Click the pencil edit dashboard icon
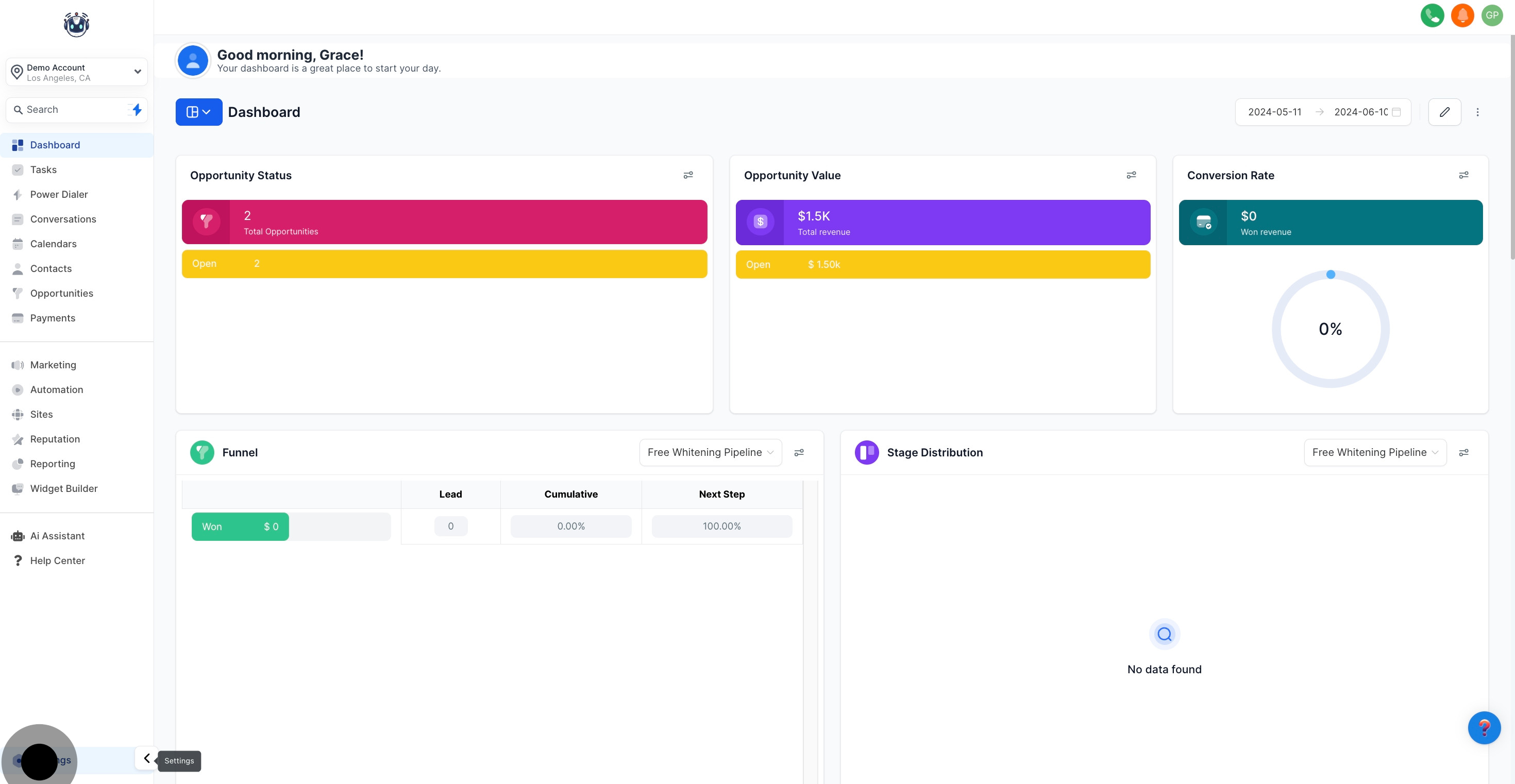Screen dimensions: 1515x784 point(1444,112)
